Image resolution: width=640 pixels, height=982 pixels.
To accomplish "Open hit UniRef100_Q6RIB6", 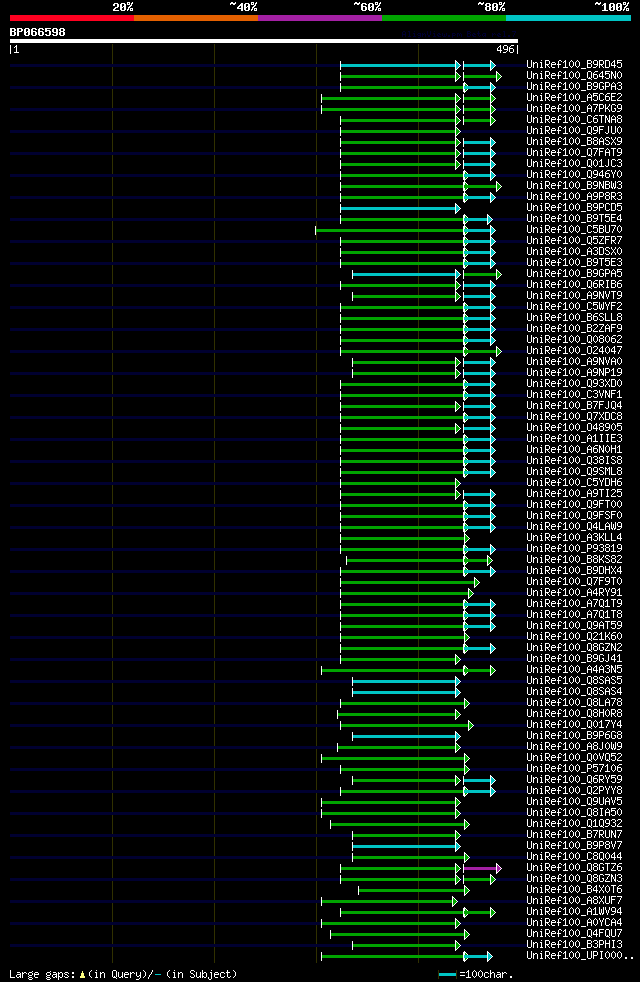I will (x=574, y=285).
